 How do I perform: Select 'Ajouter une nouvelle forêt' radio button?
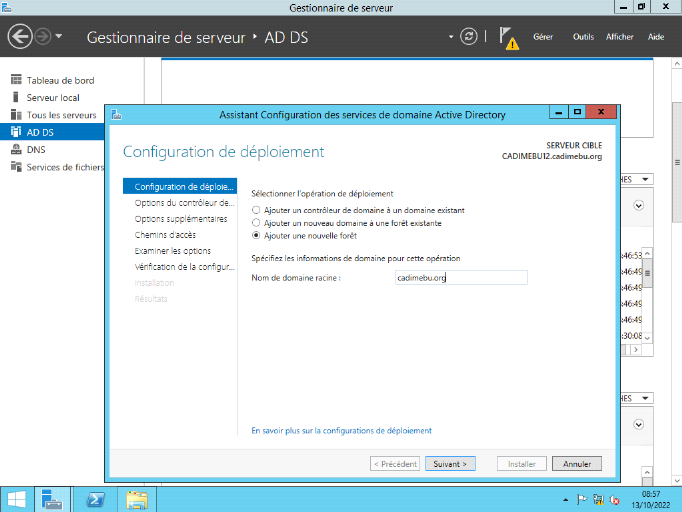tap(256, 235)
